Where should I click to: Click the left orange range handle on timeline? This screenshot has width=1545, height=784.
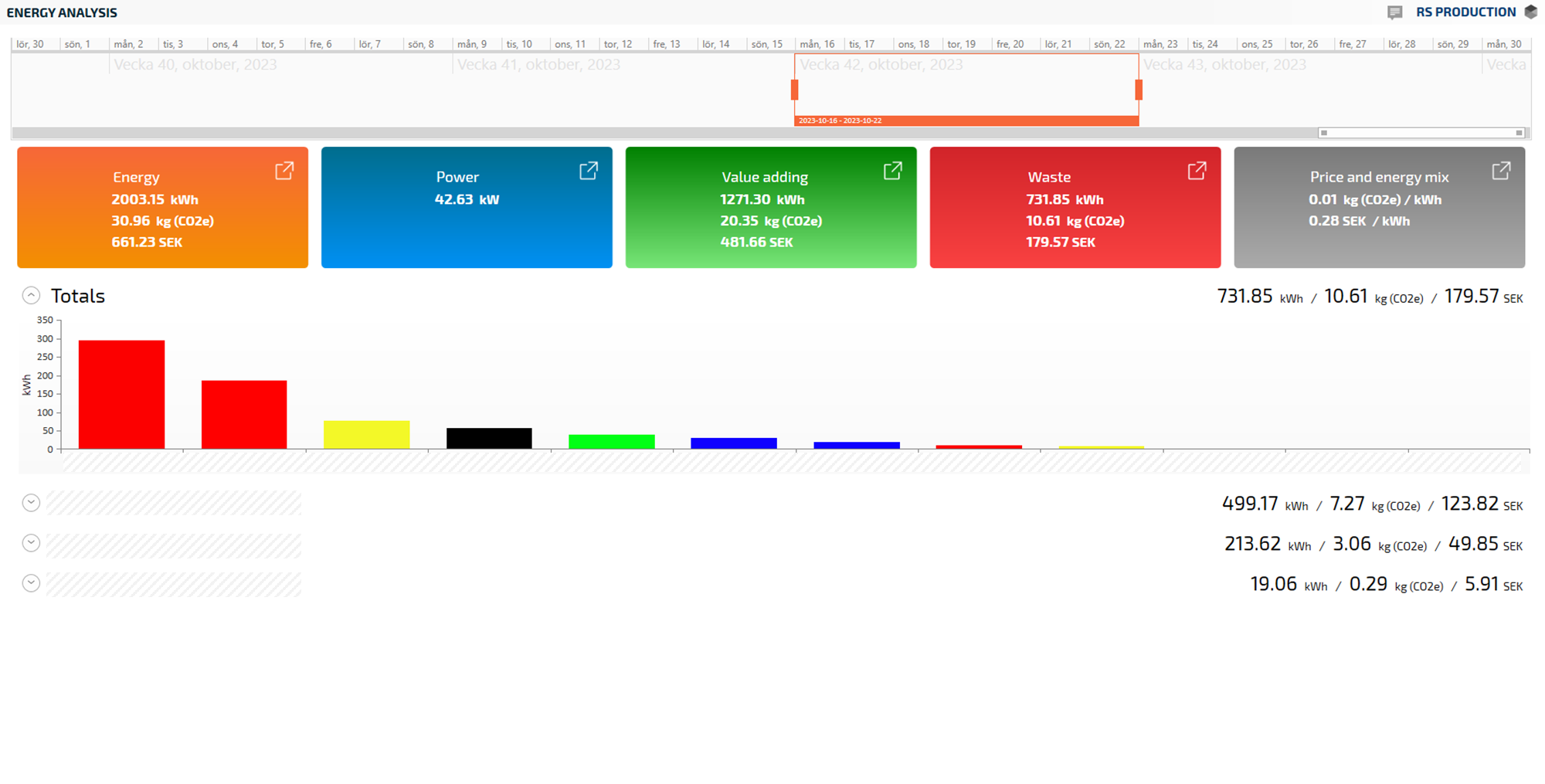click(x=794, y=90)
